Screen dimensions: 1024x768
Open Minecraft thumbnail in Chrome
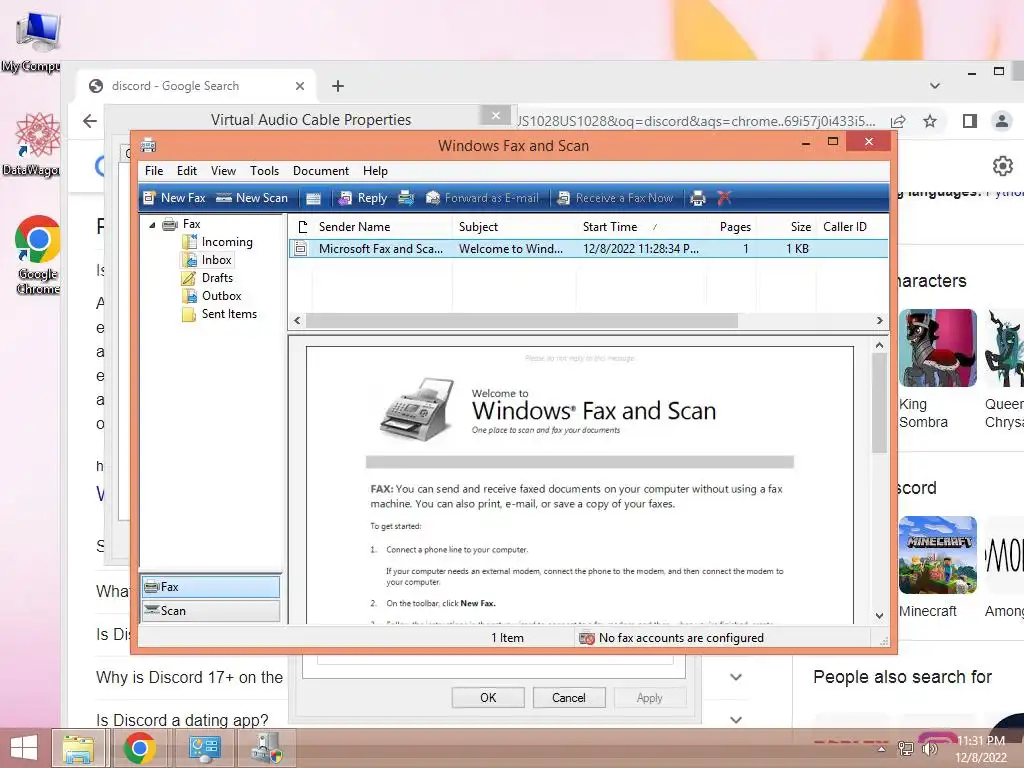937,554
